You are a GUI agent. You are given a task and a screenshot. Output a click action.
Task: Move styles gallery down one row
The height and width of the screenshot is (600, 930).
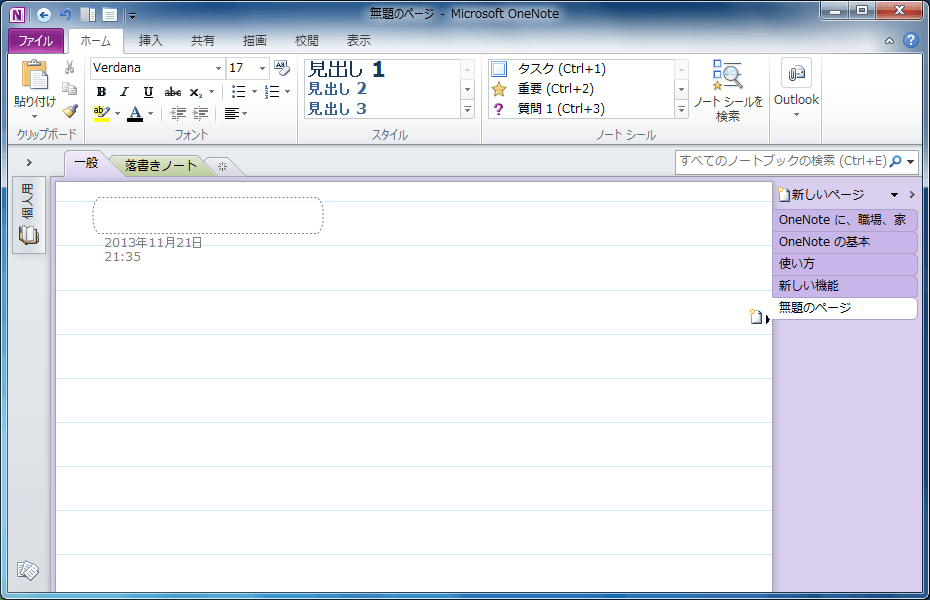click(x=467, y=90)
